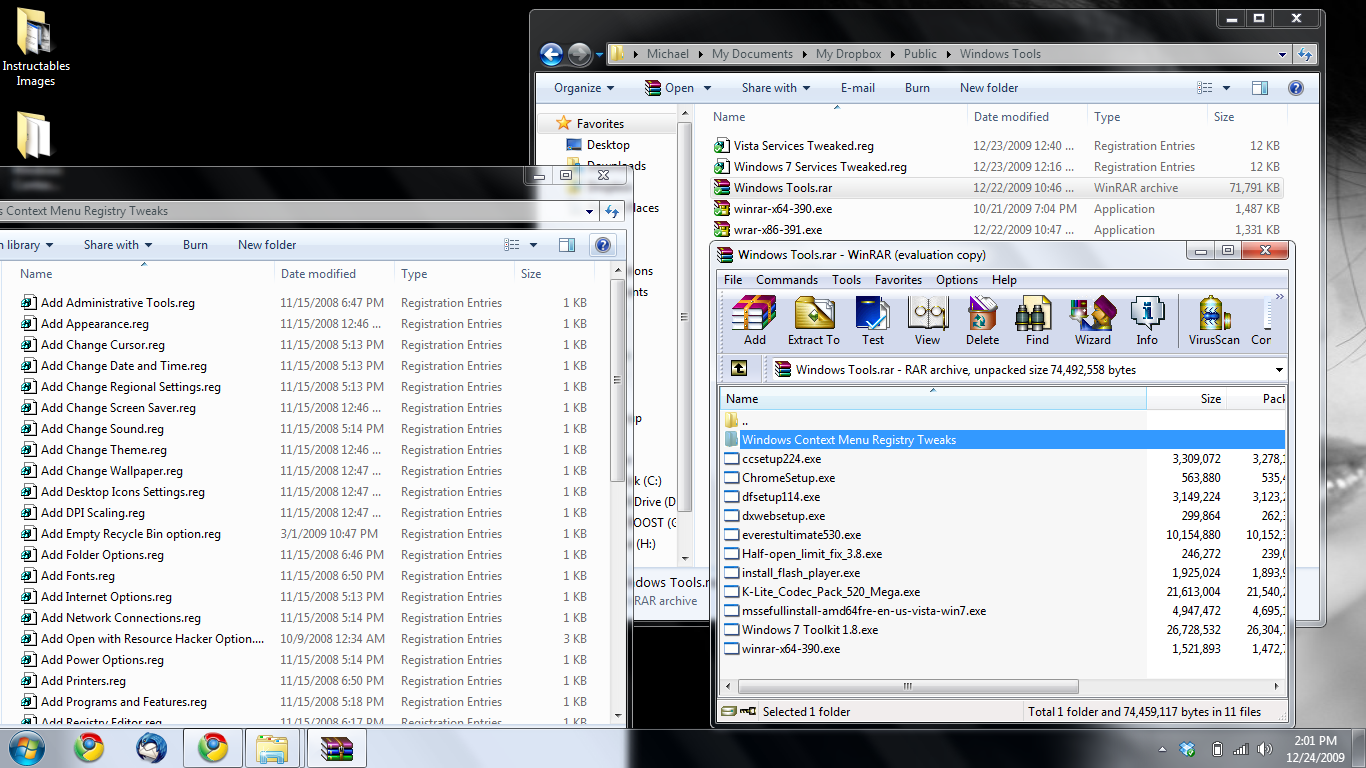Expand more WinRAR toolbar buttons chevron
The image size is (1366, 768).
pyautogui.click(x=1279, y=297)
